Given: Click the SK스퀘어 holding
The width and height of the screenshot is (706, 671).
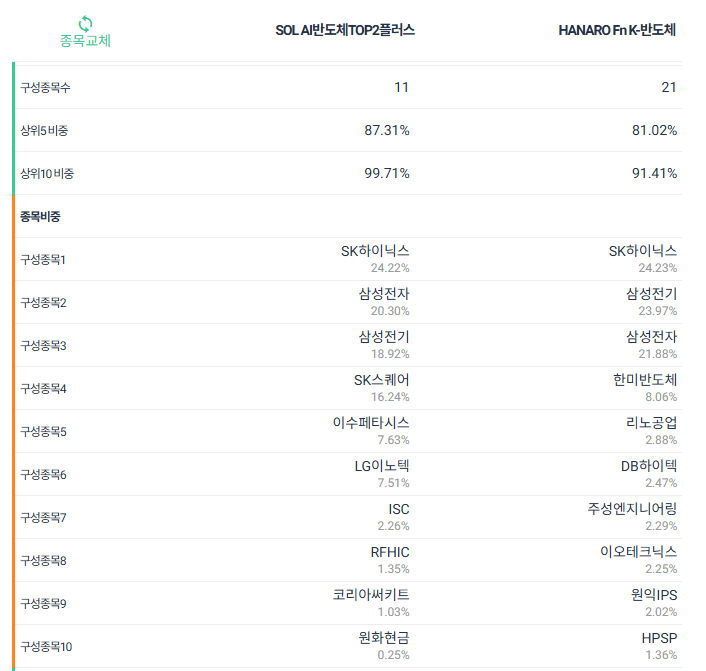Looking at the screenshot, I should pos(381,380).
